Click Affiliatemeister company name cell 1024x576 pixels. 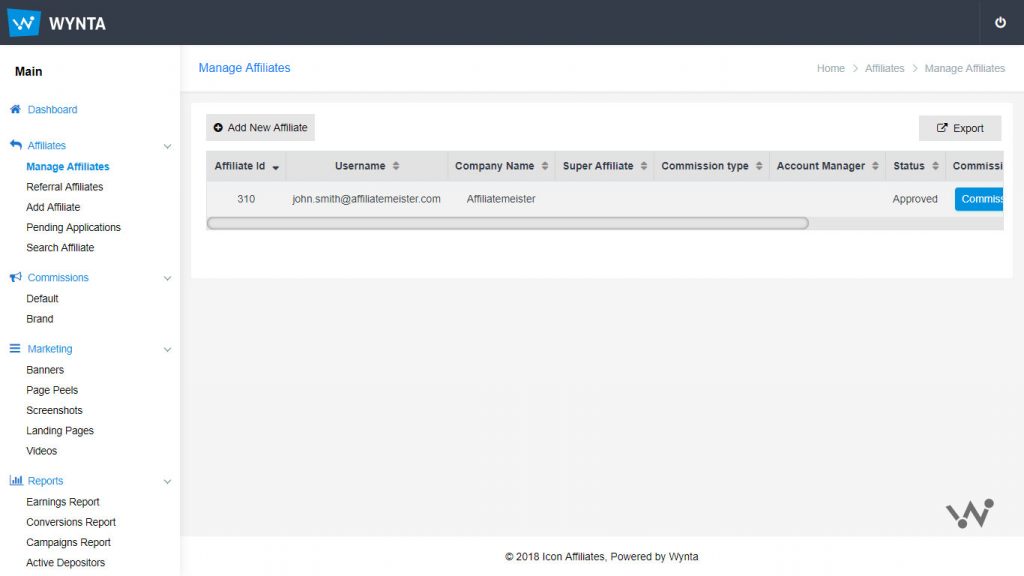(501, 199)
